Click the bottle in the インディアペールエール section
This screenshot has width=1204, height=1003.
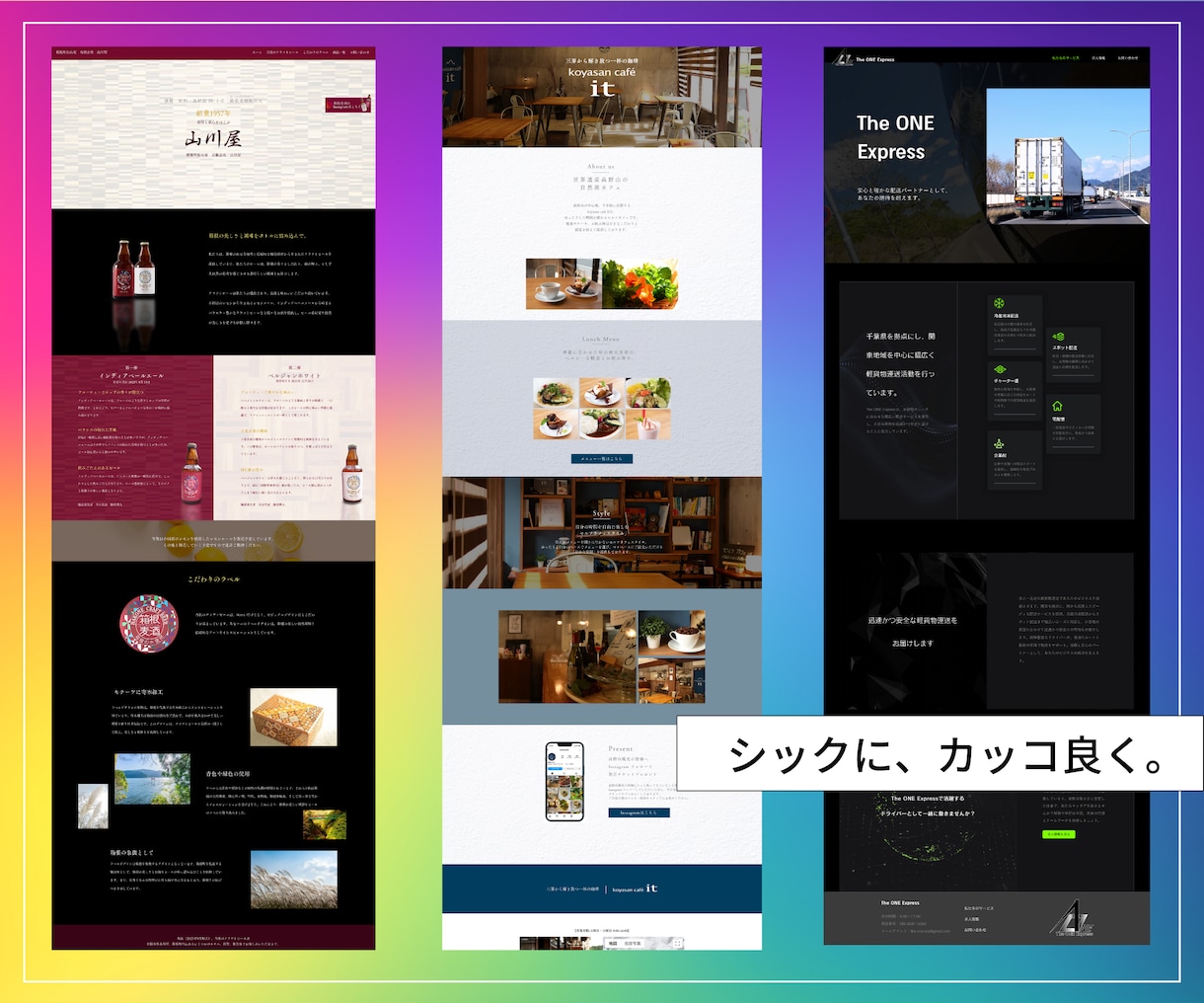(190, 474)
